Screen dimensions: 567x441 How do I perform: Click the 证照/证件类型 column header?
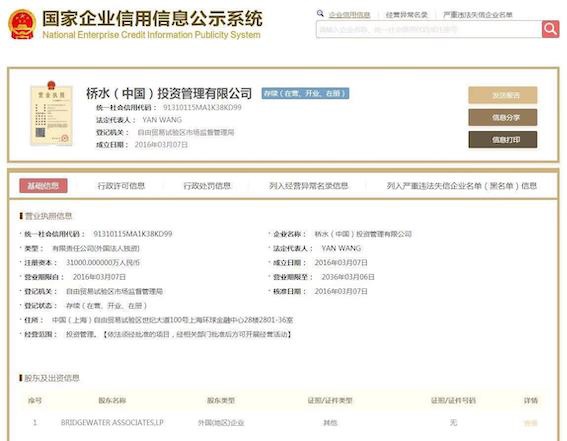(330, 401)
